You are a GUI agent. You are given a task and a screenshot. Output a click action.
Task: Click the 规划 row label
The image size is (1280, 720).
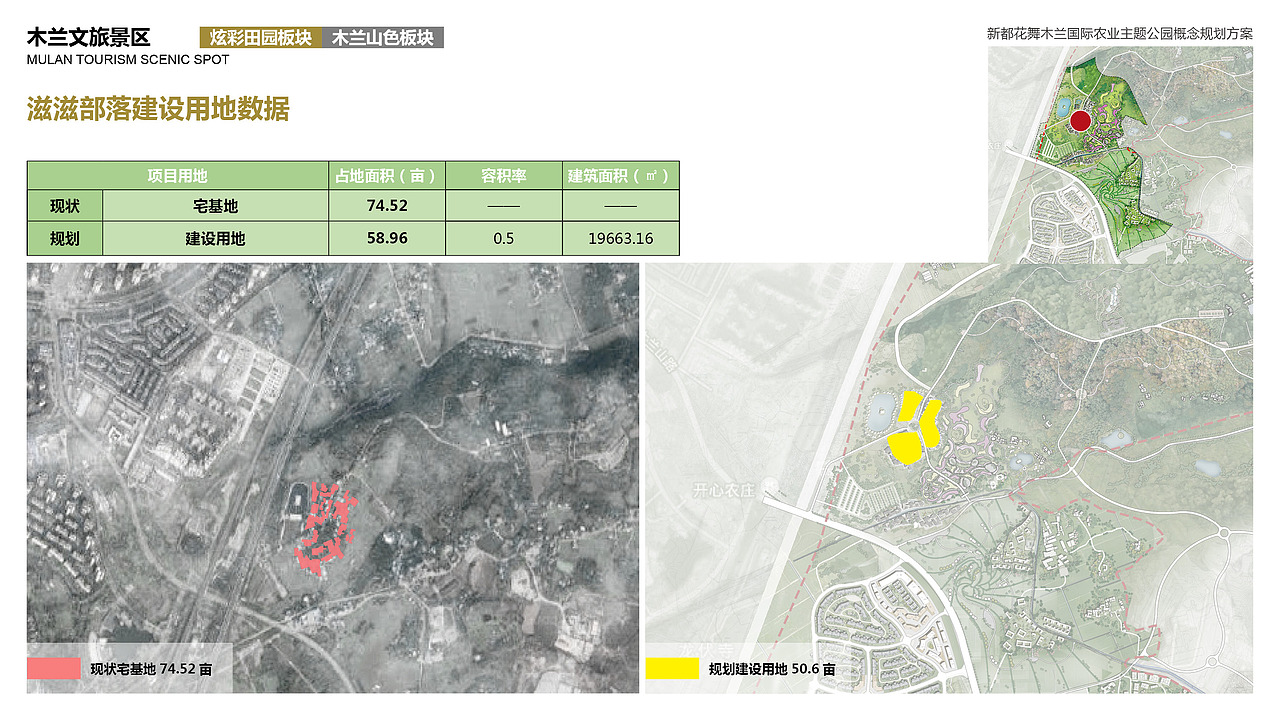(x=65, y=239)
